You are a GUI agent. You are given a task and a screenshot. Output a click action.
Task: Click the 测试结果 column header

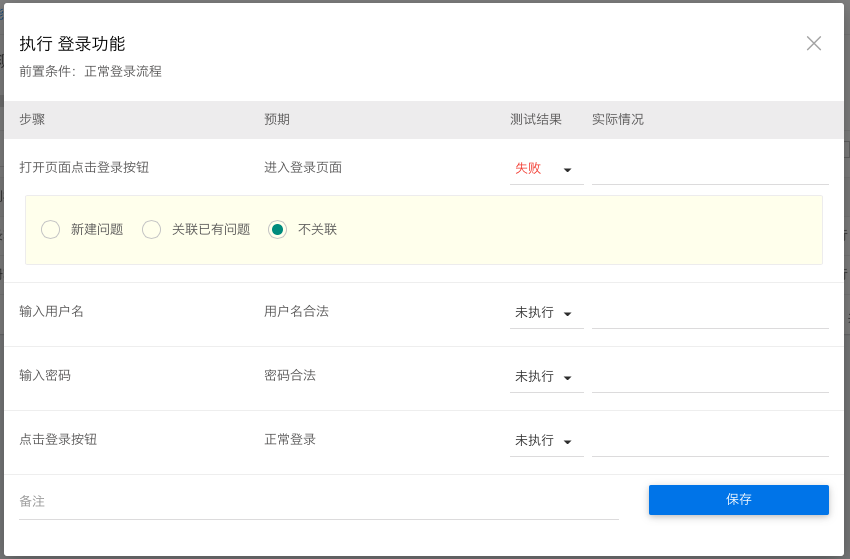[536, 120]
